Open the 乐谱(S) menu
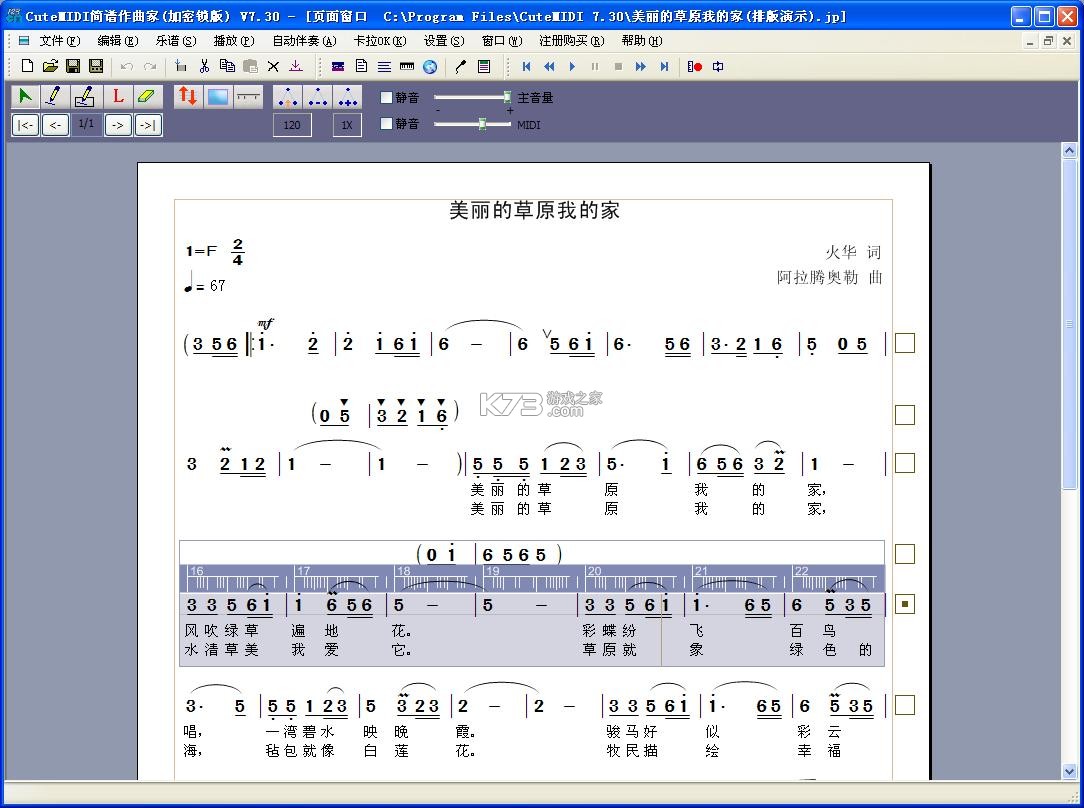This screenshot has width=1084, height=808. click(176, 41)
